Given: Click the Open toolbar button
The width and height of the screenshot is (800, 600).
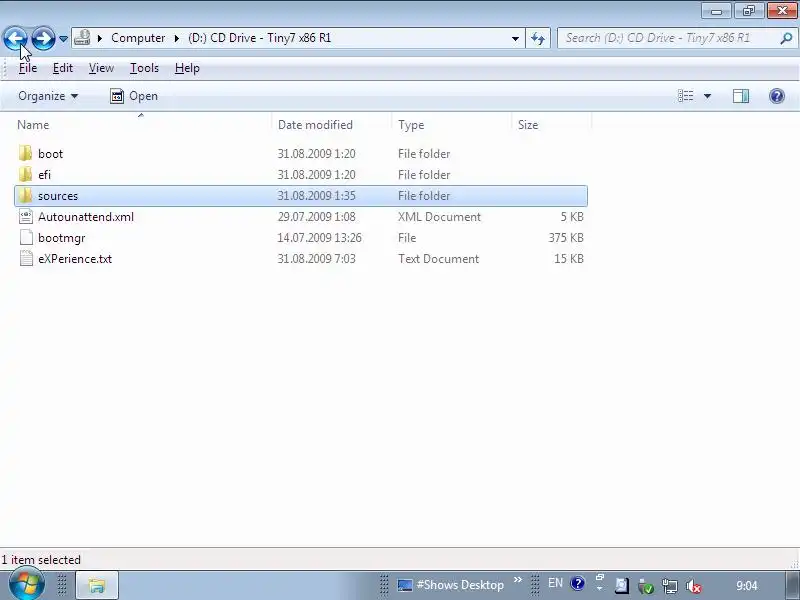Looking at the screenshot, I should [x=134, y=96].
